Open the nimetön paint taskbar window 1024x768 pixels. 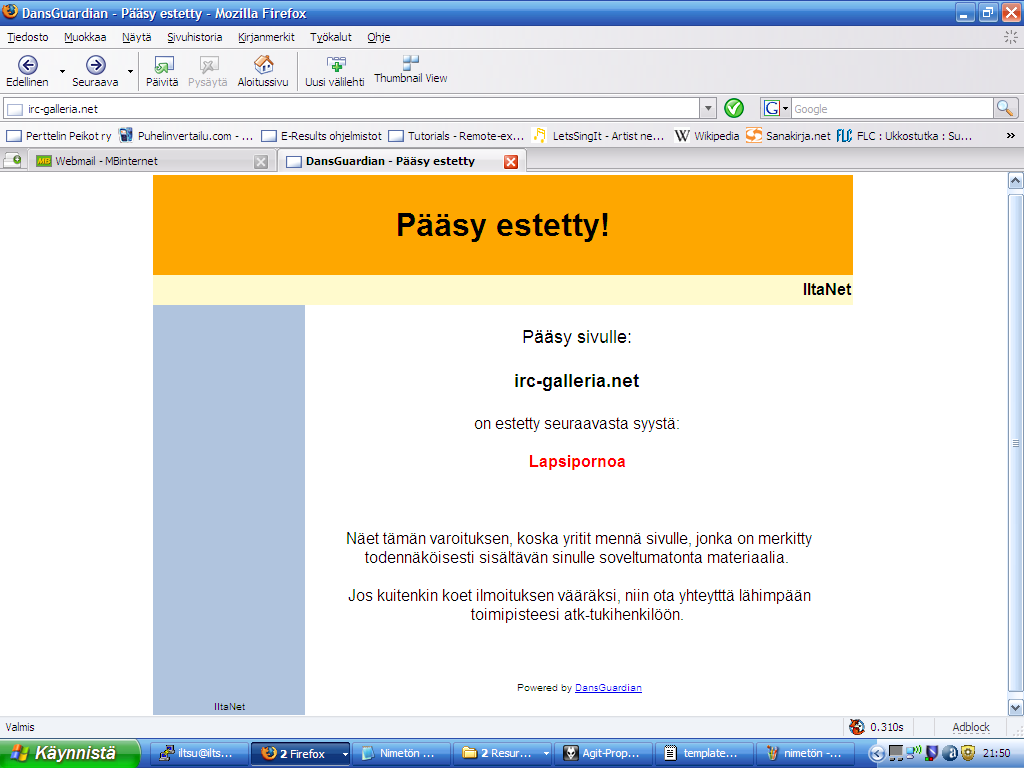[805, 754]
